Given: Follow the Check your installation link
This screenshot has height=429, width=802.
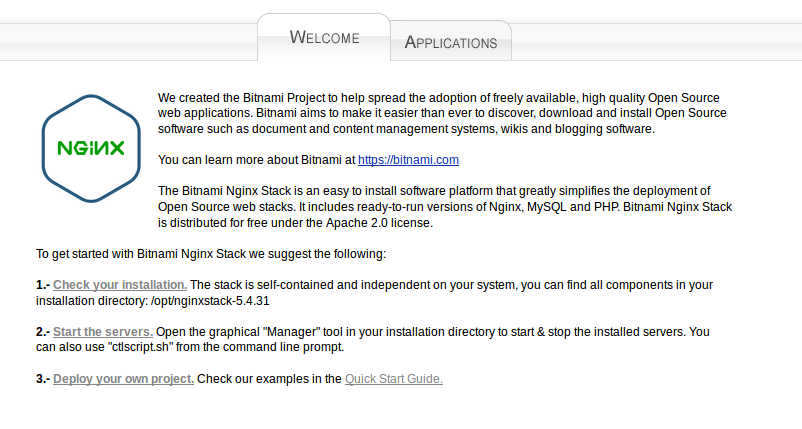Looking at the screenshot, I should [x=120, y=285].
